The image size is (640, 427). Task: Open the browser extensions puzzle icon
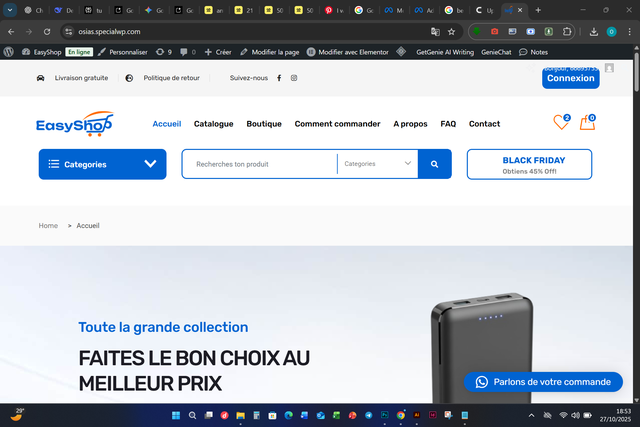(567, 32)
